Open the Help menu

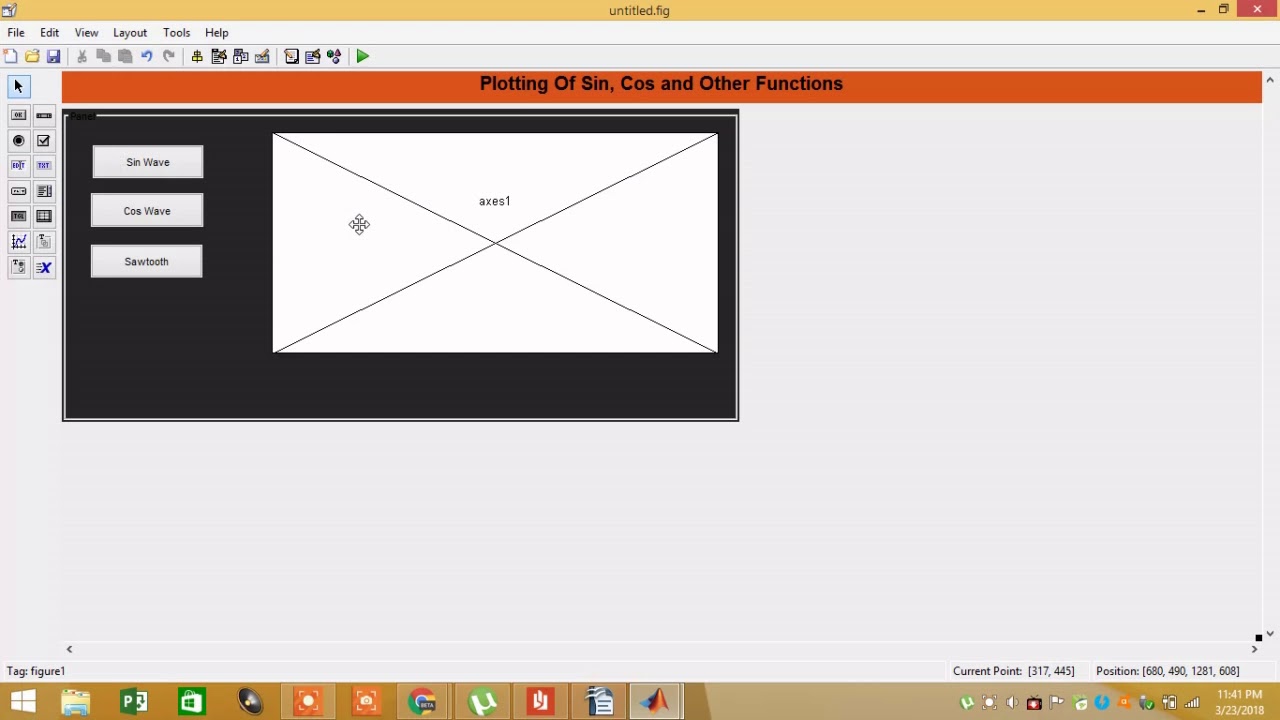click(216, 33)
